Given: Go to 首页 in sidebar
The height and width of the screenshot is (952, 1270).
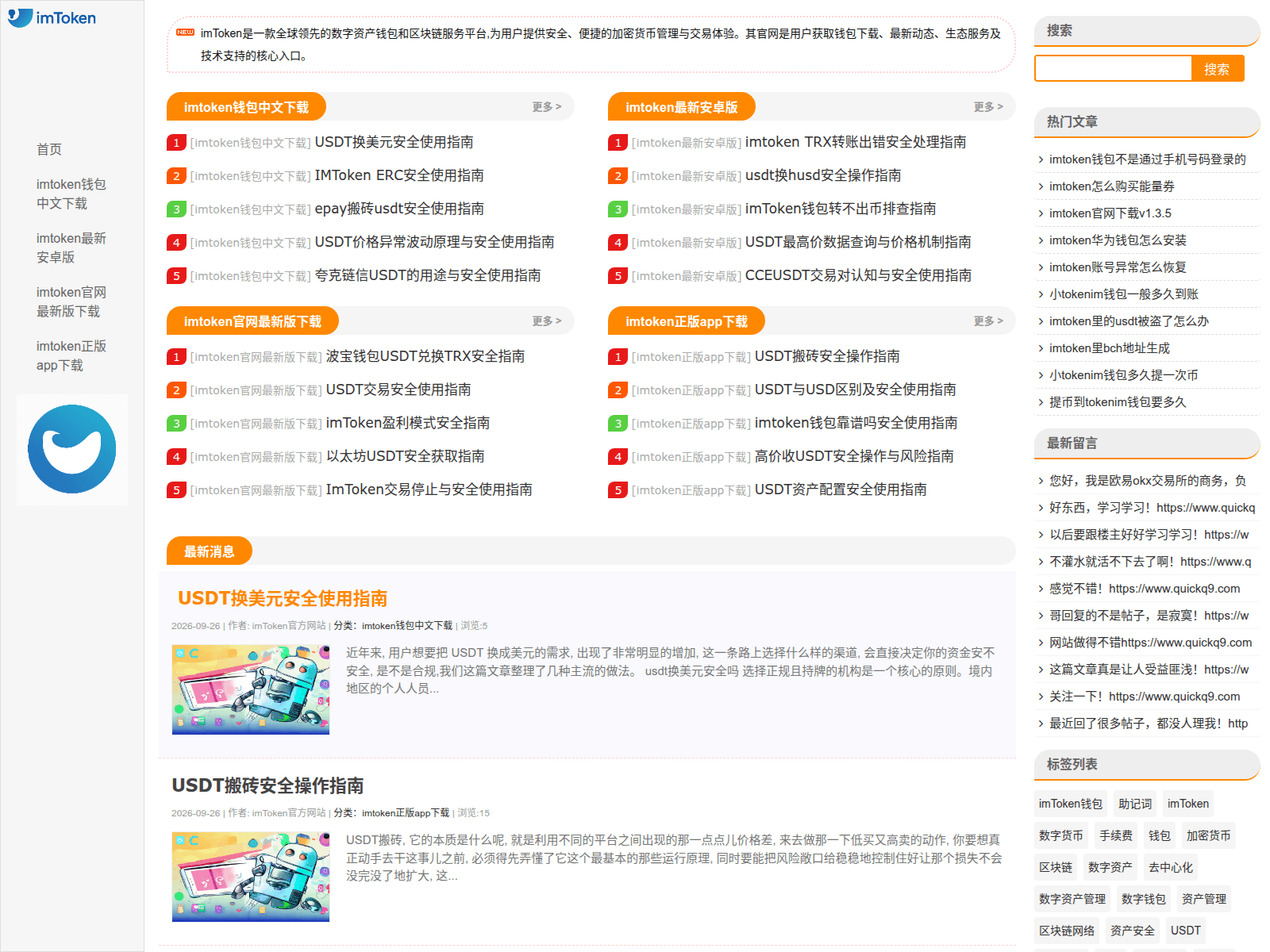Looking at the screenshot, I should 49,149.
